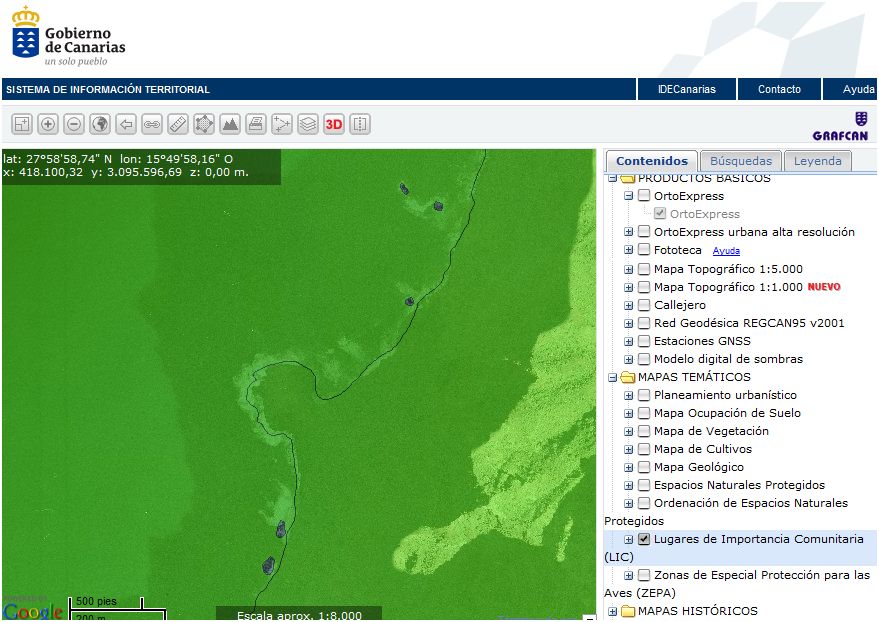Click Contacto in the top navigation bar
879x622 pixels.
[x=779, y=89]
